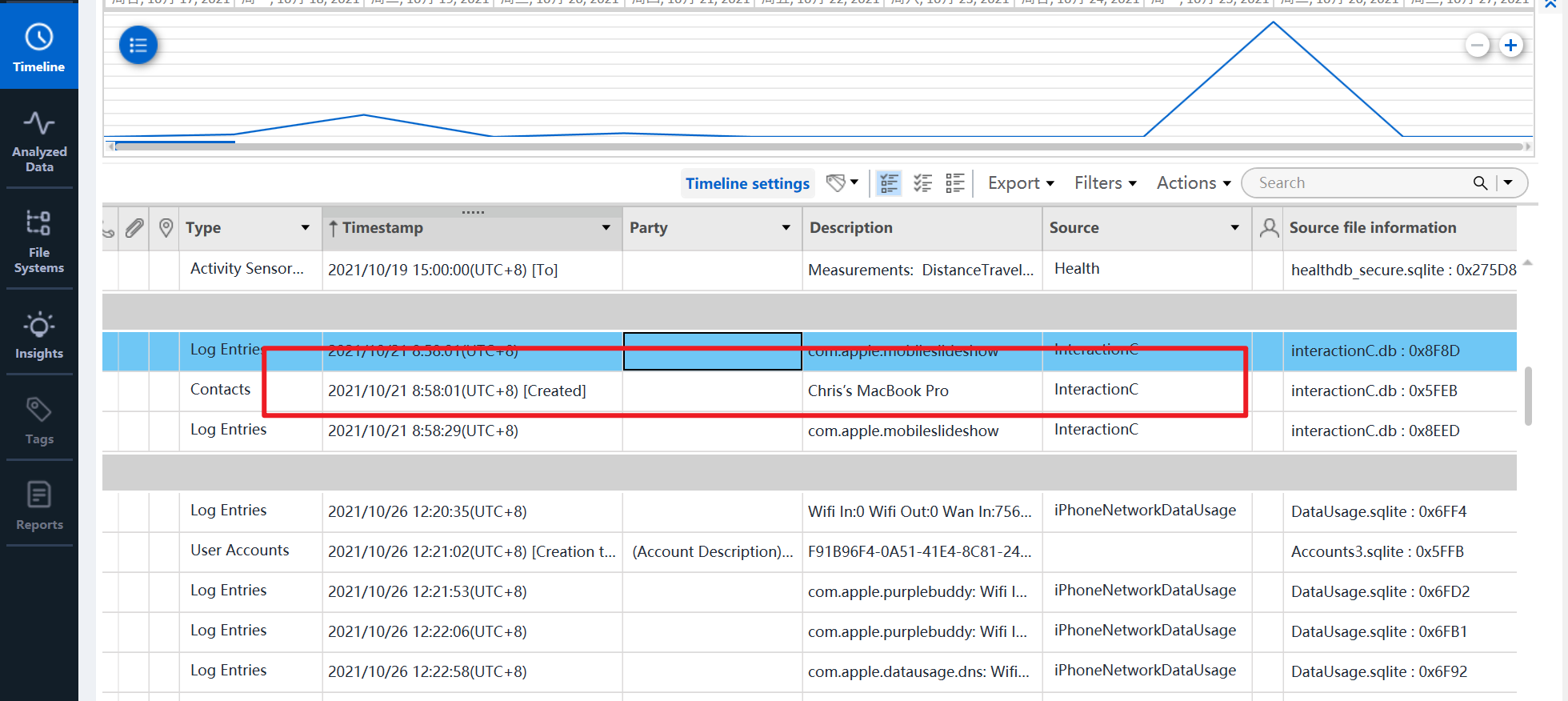Viewport: 1568px width, 701px height.
Task: Click the location pin column icon
Action: [166, 228]
